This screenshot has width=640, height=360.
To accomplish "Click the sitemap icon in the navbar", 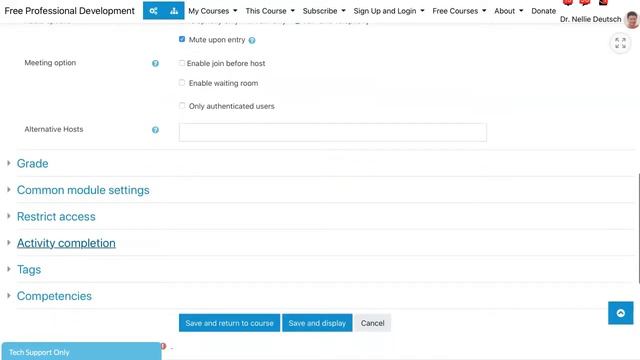I will coord(174,11).
